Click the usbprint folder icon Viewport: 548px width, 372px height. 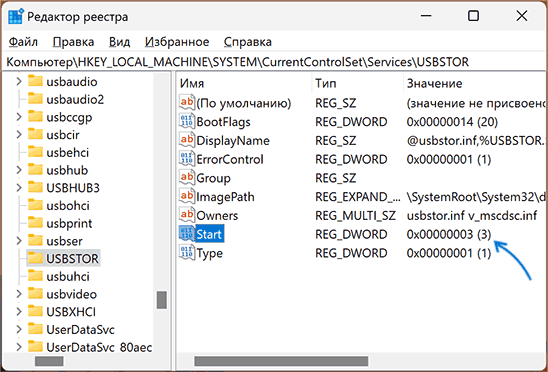[x=35, y=223]
